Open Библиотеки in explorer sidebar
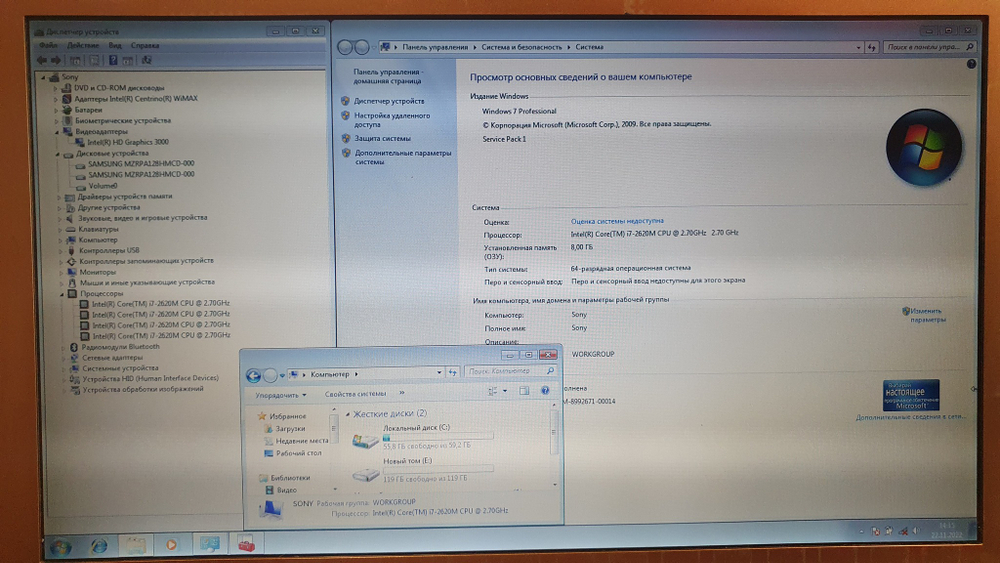1000x563 pixels. click(x=290, y=478)
